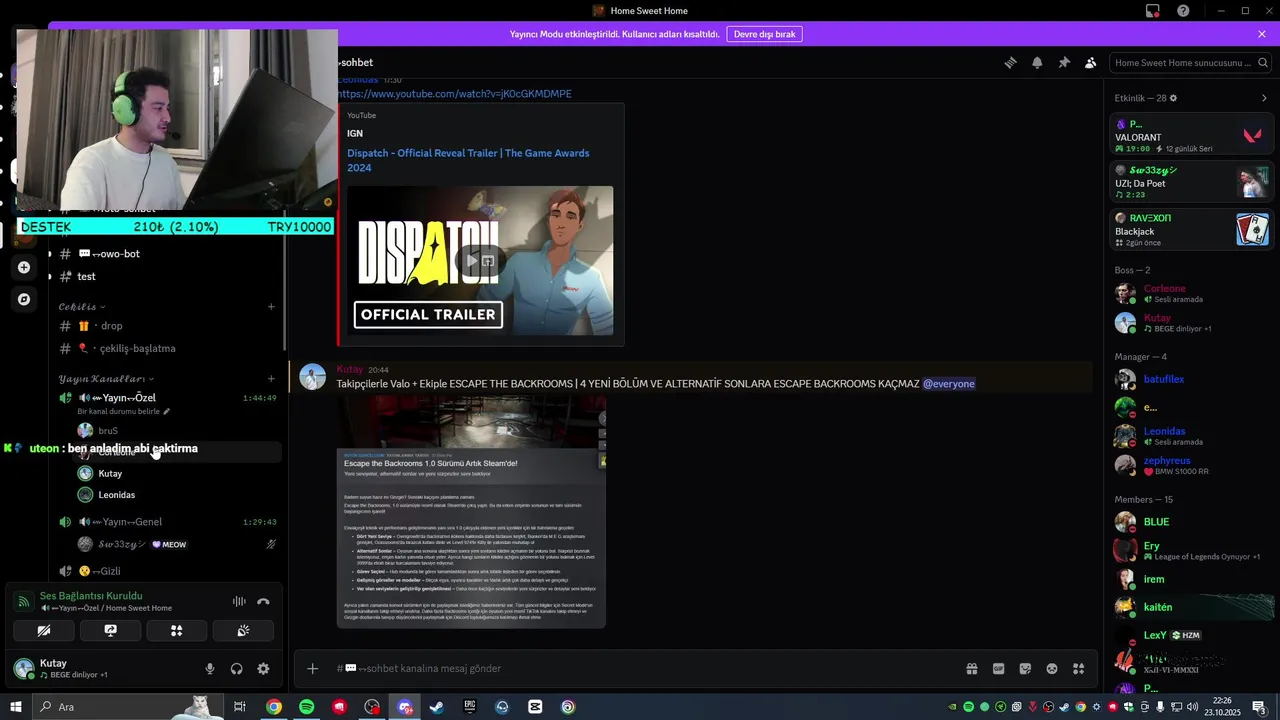Screen dimensions: 1280x720
Task: Open the GIF picker
Action: point(998,668)
